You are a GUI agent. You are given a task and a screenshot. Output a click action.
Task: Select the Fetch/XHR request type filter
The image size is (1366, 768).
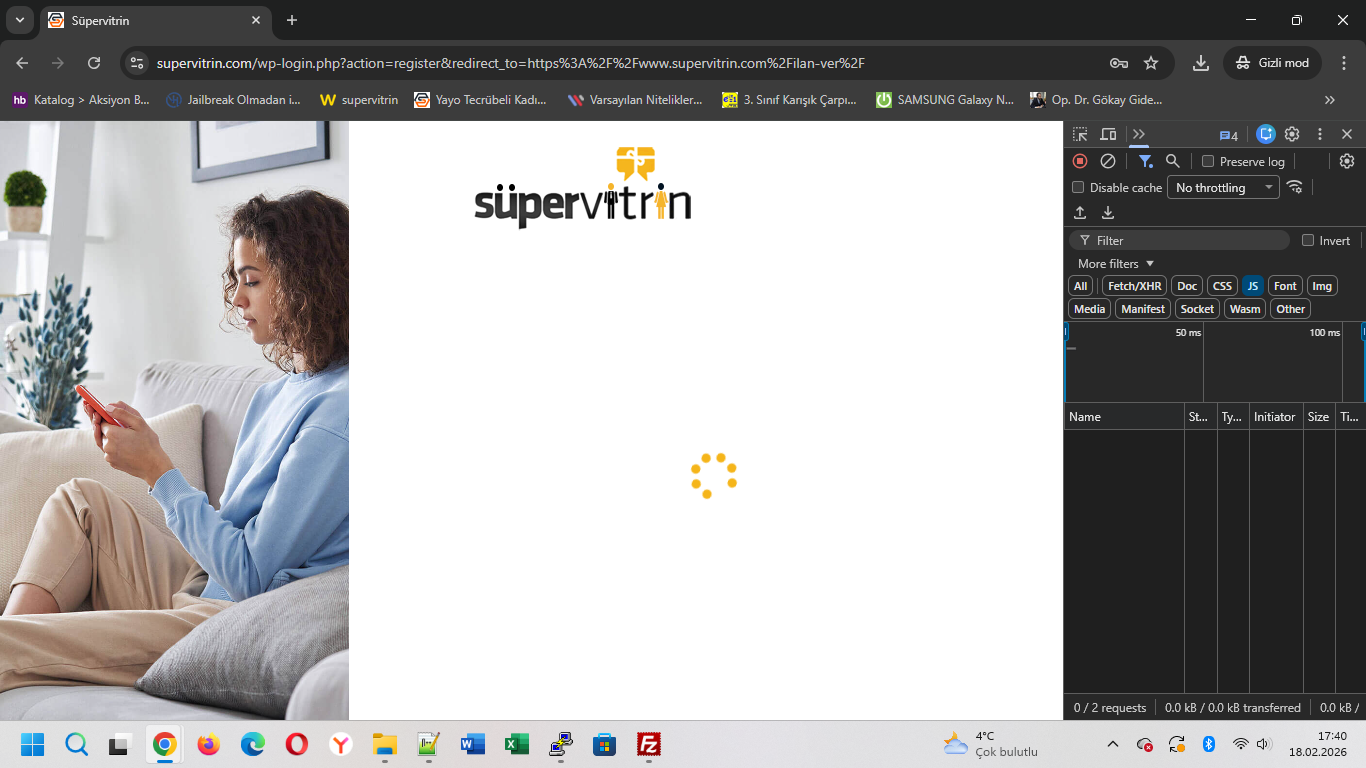pyautogui.click(x=1135, y=286)
